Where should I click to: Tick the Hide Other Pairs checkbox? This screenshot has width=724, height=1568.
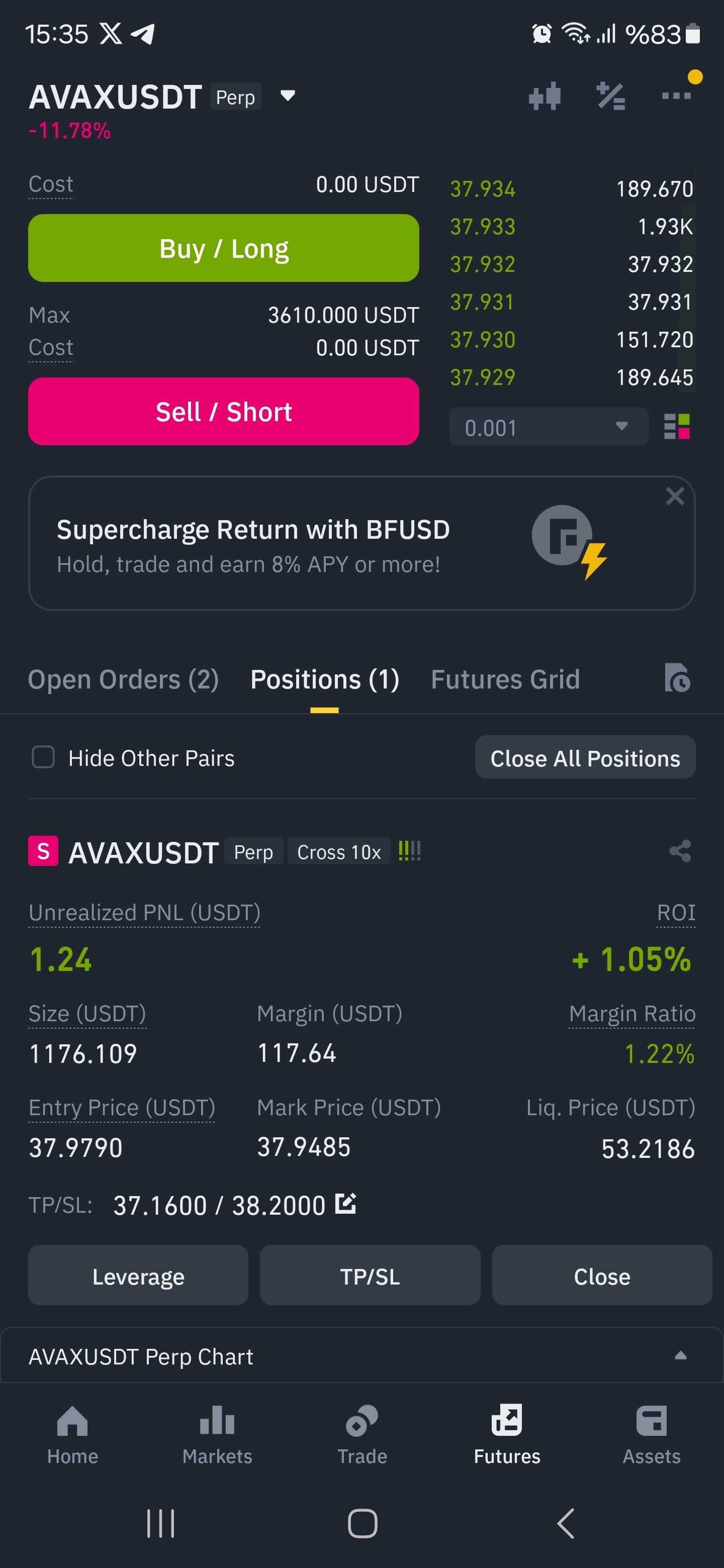coord(43,757)
